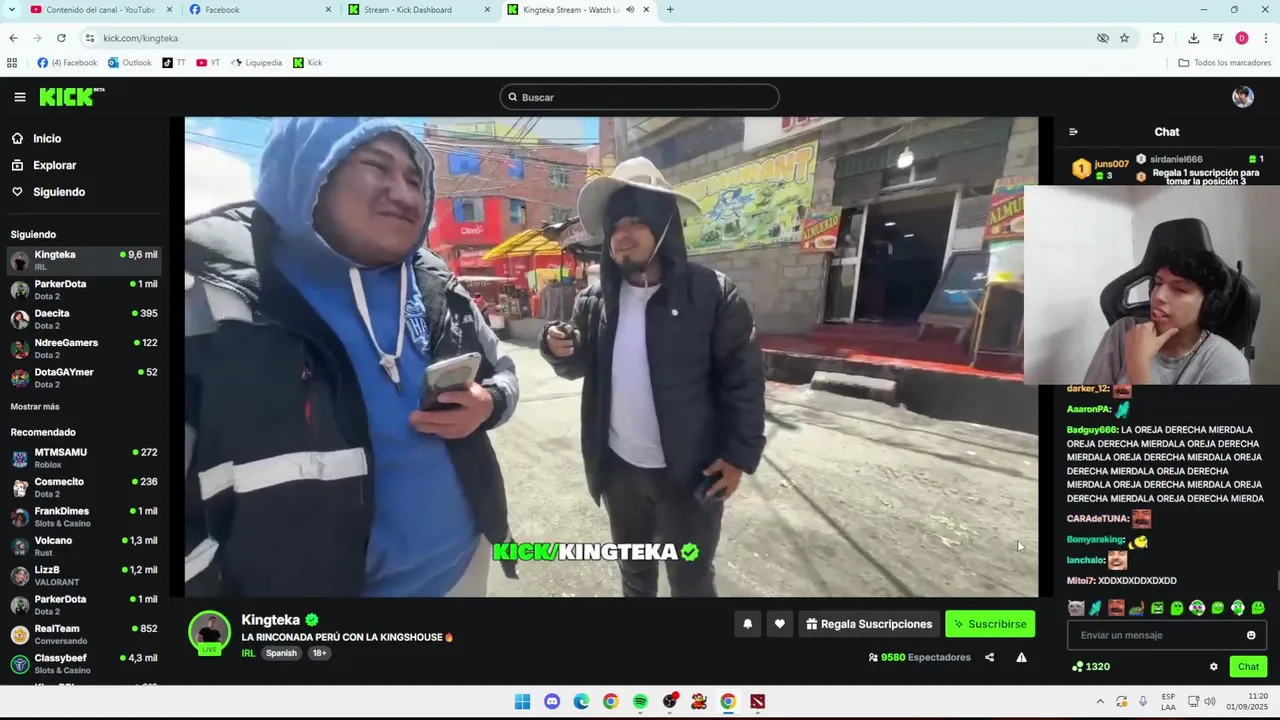Switch to the Facebook tab
Screen dimensions: 1280x720
(x=260, y=10)
